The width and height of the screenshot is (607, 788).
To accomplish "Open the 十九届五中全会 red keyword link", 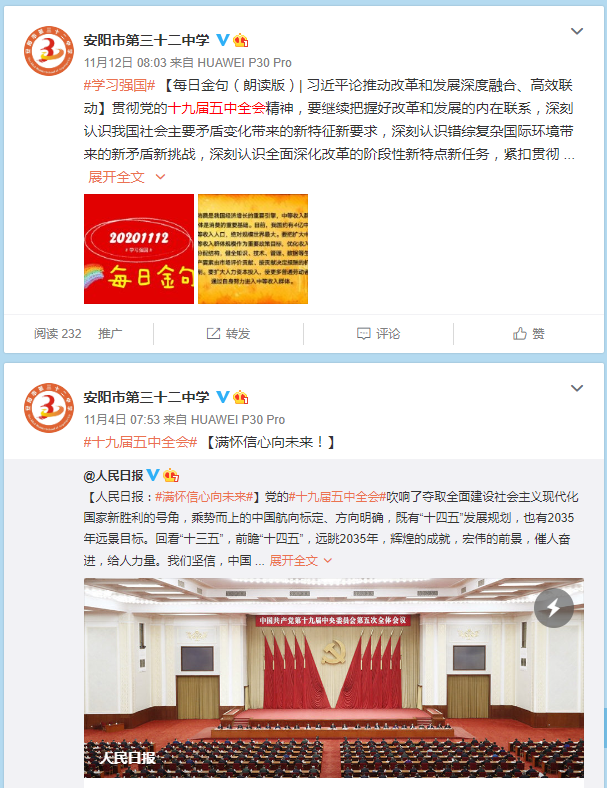I will (217, 108).
